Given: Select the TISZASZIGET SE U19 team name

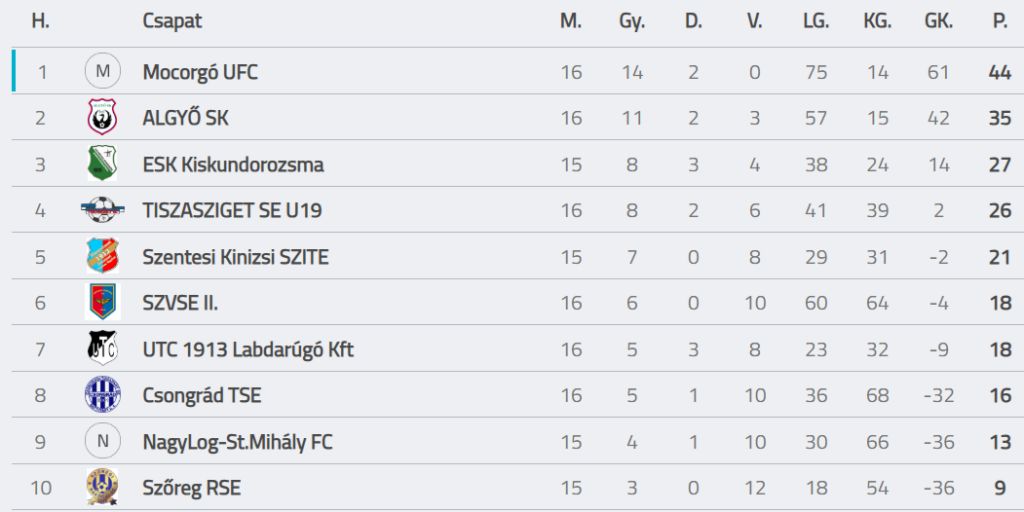Looking at the screenshot, I should [232, 211].
